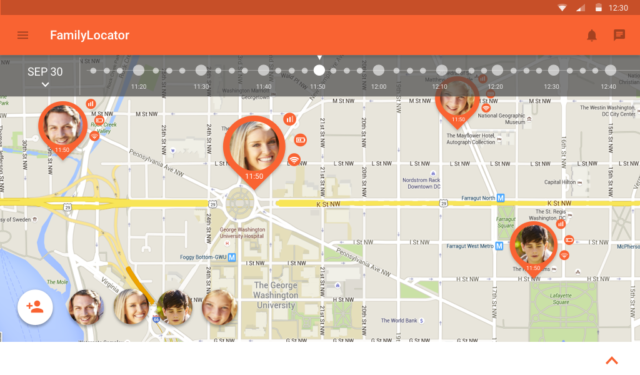
Task: Tap signal bars icon beside blonde woman's pin
Action: point(289,119)
